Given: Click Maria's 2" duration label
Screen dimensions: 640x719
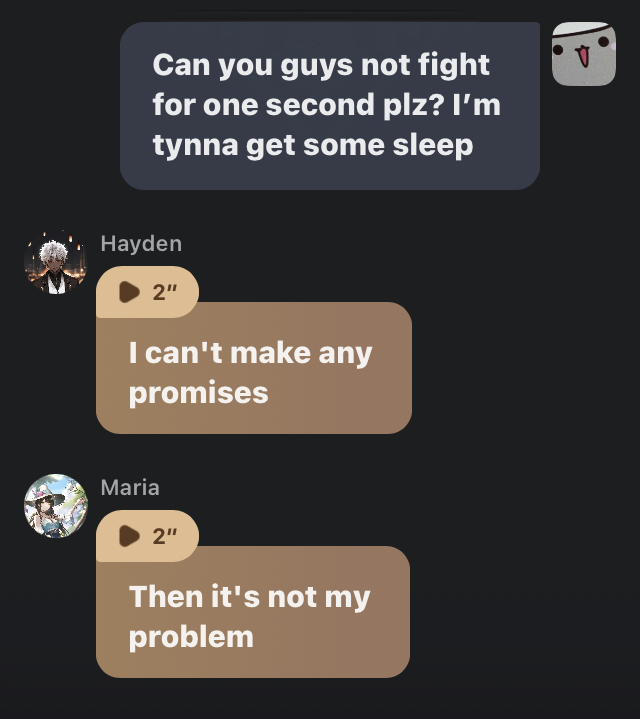Looking at the screenshot, I should tap(165, 536).
